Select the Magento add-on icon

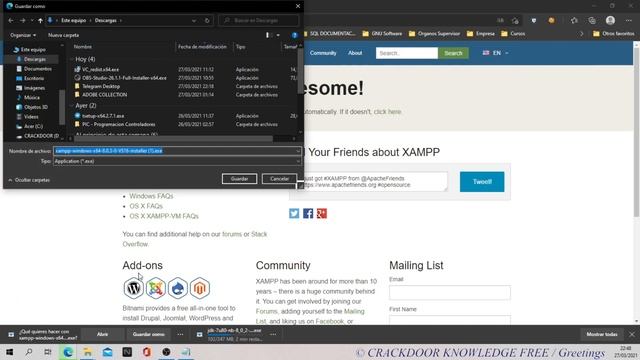click(200, 288)
